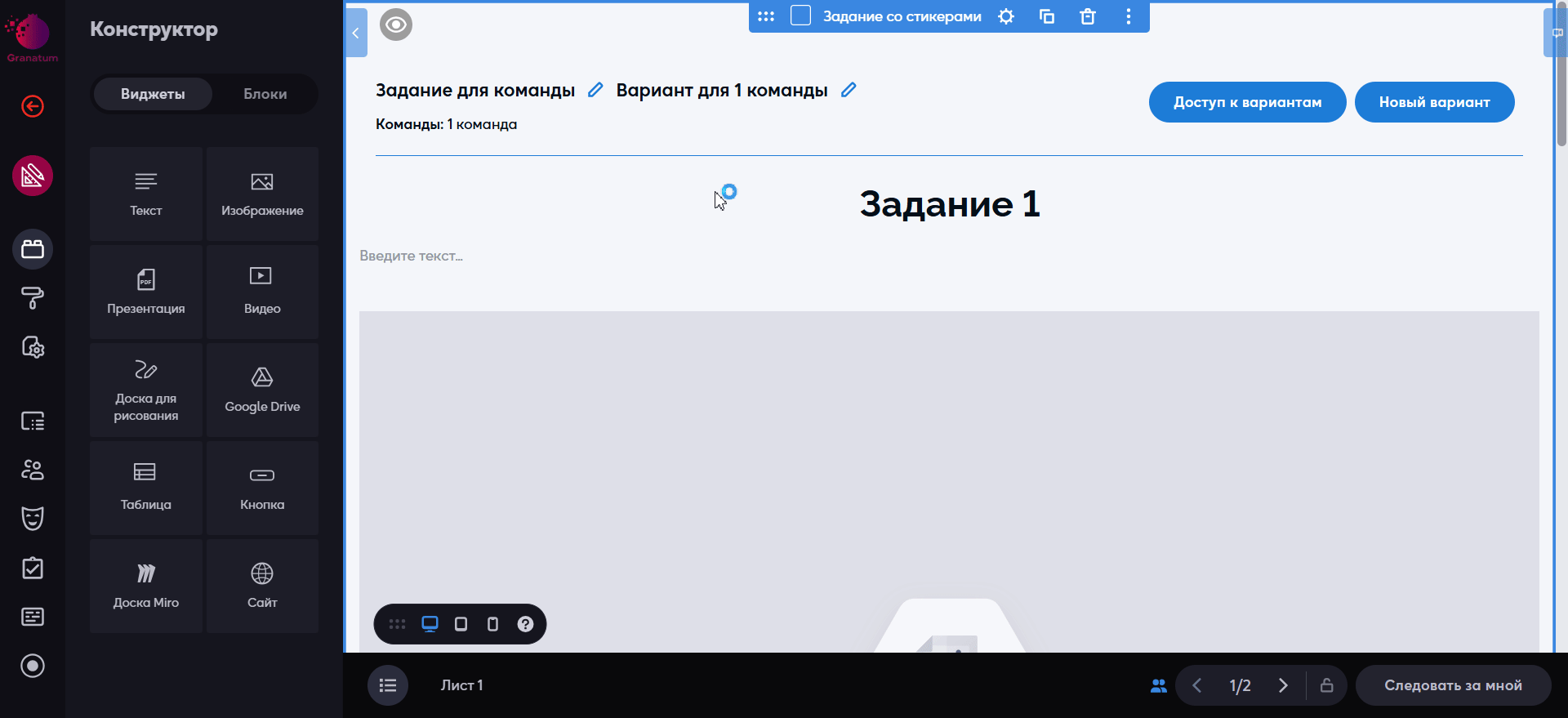1568x718 pixels.
Task: Click the Введите текст input field
Action: click(x=412, y=256)
